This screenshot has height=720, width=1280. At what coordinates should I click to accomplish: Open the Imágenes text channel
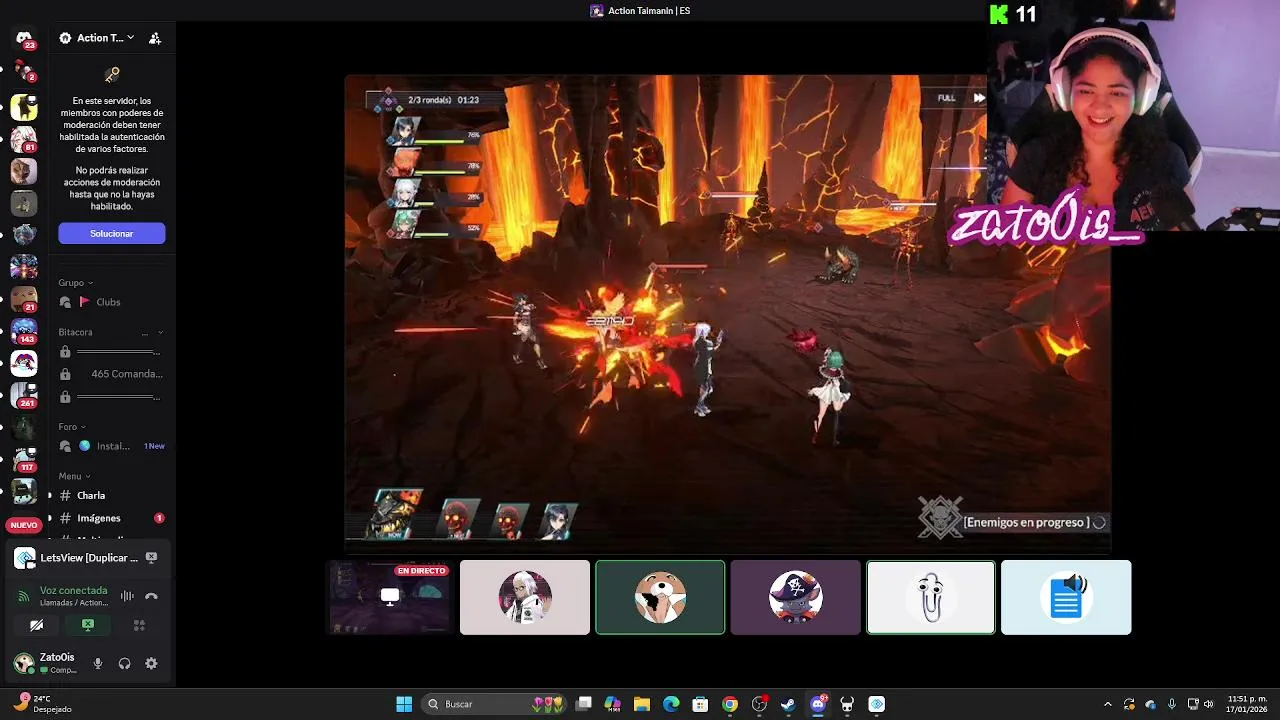pos(110,518)
